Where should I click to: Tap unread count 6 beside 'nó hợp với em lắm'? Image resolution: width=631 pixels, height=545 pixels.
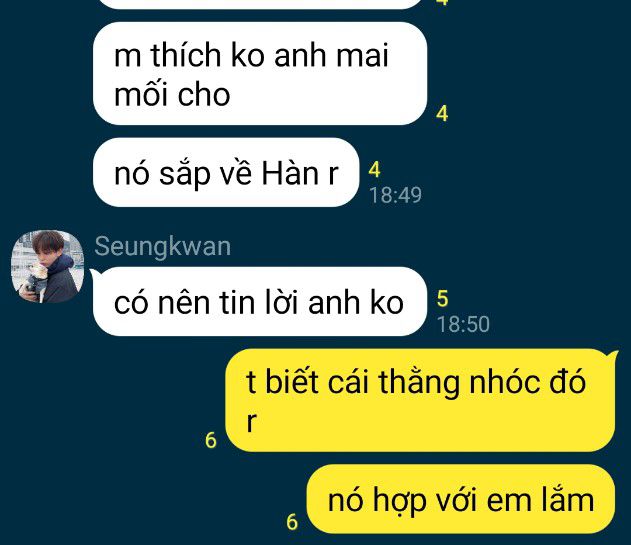click(x=292, y=522)
